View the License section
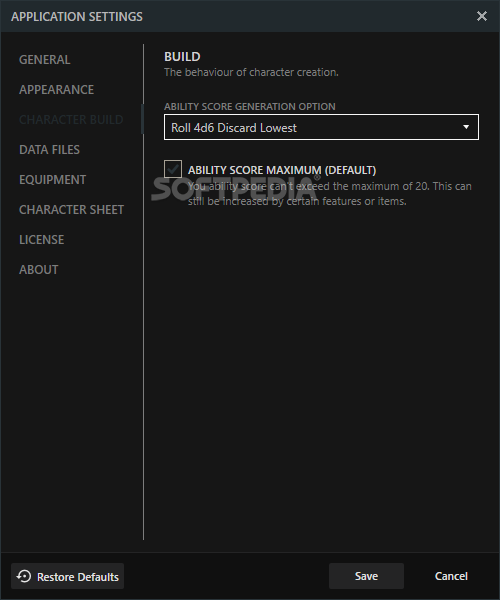 pos(42,240)
